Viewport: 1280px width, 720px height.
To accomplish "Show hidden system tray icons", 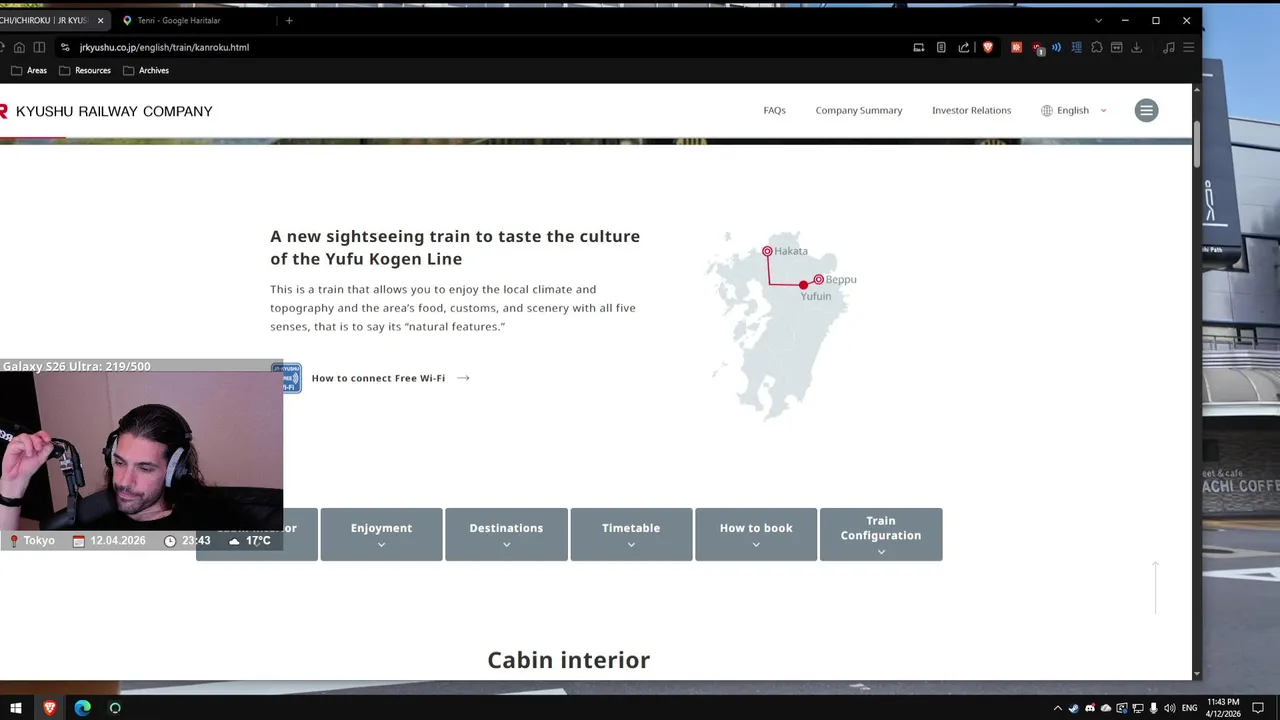I will (1058, 708).
